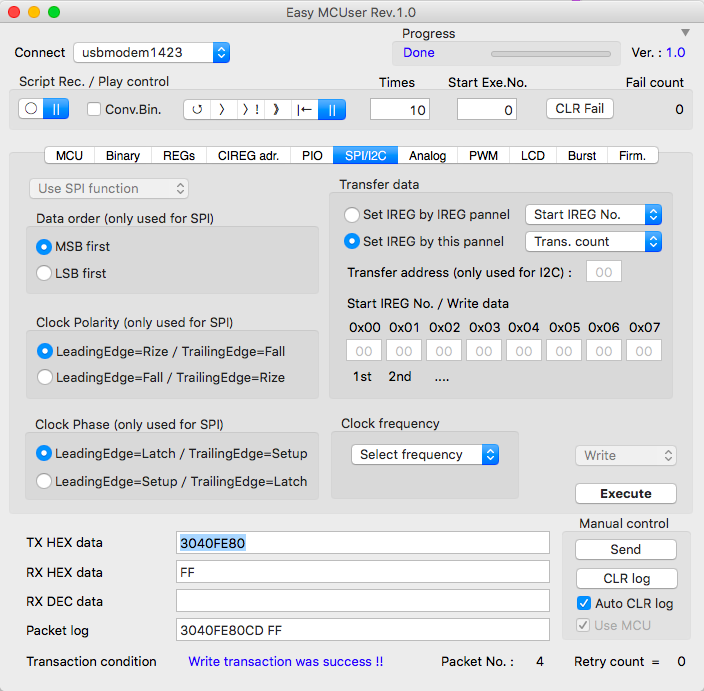Choose LeadingEdge=Rize / TrailingEdge=Fall polarity

44,351
